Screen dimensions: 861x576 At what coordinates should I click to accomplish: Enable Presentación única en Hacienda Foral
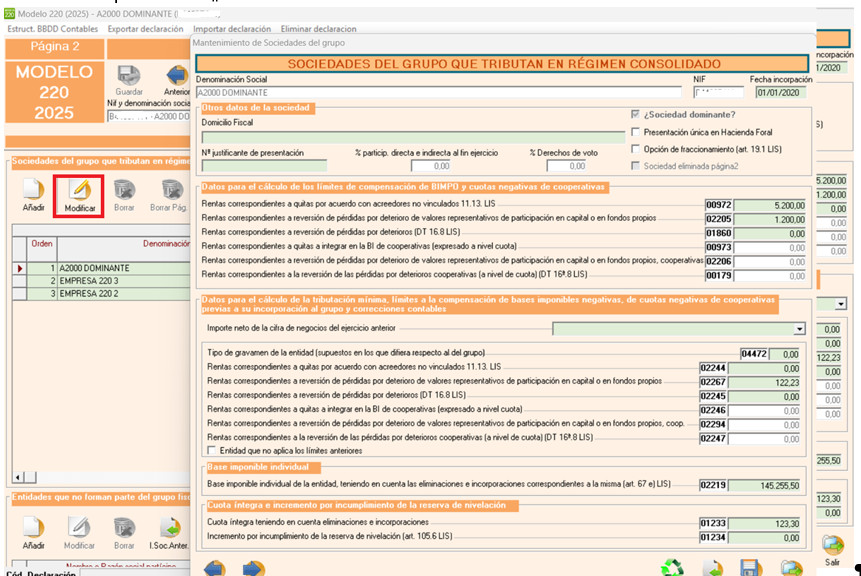[x=635, y=132]
